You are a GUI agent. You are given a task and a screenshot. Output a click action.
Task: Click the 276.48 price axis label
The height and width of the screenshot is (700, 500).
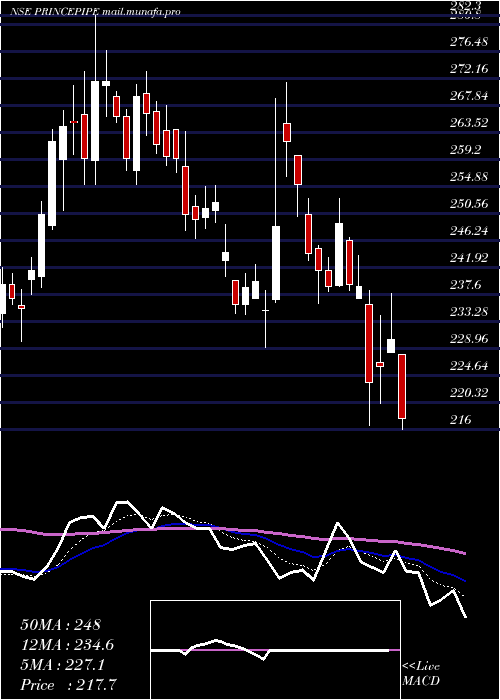[468, 42]
